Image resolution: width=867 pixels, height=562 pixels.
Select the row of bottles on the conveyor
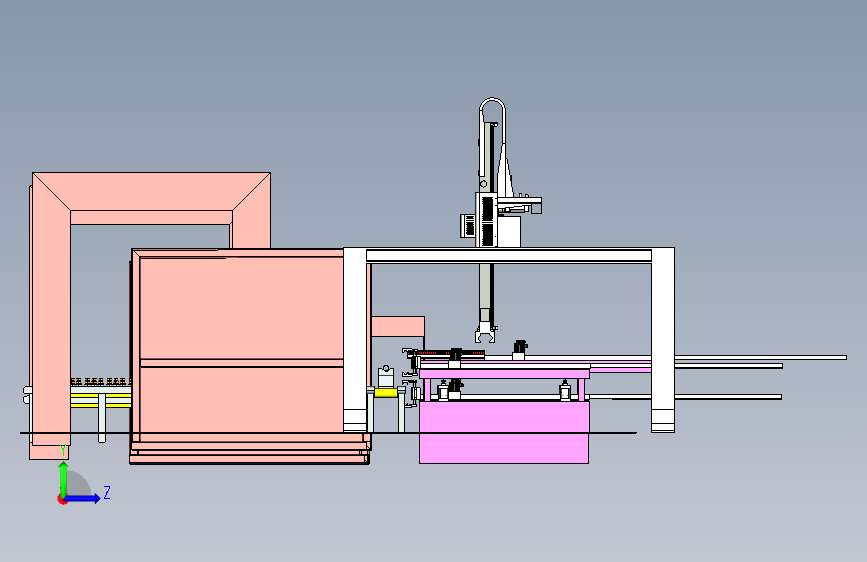[101, 382]
